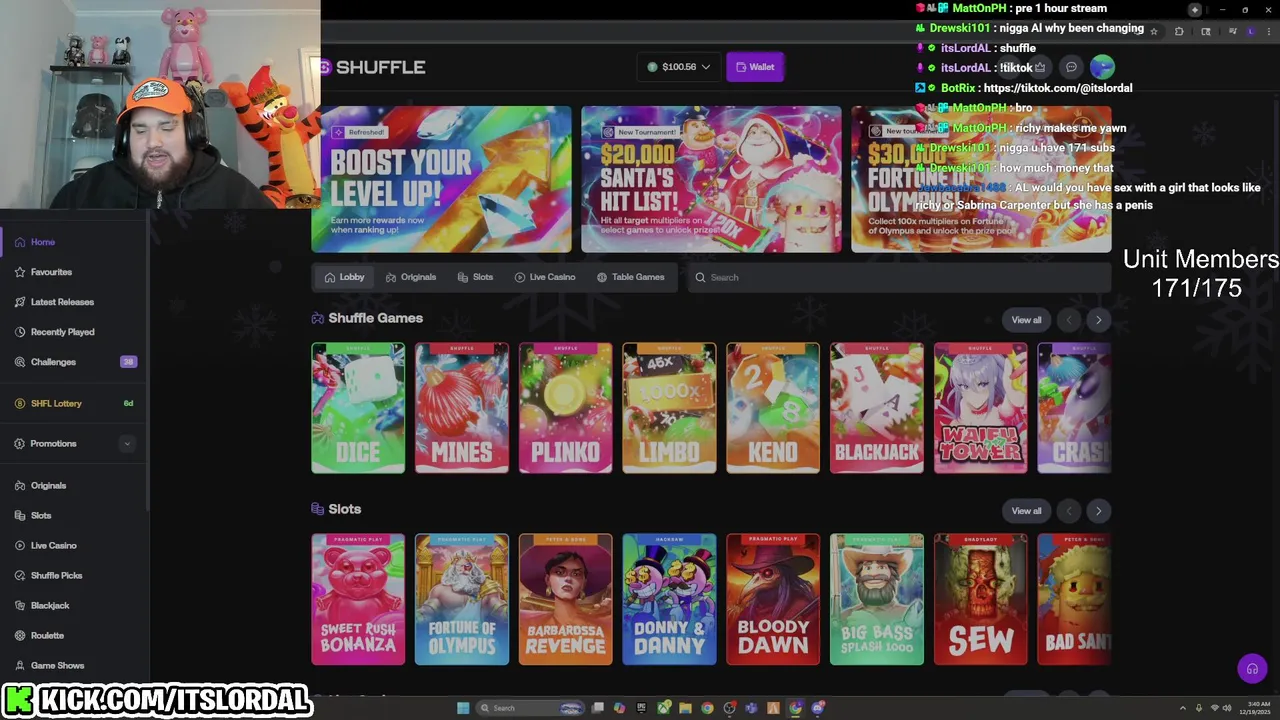Open the Waifu Tower game card
This screenshot has height=720, width=1280.
click(x=980, y=408)
